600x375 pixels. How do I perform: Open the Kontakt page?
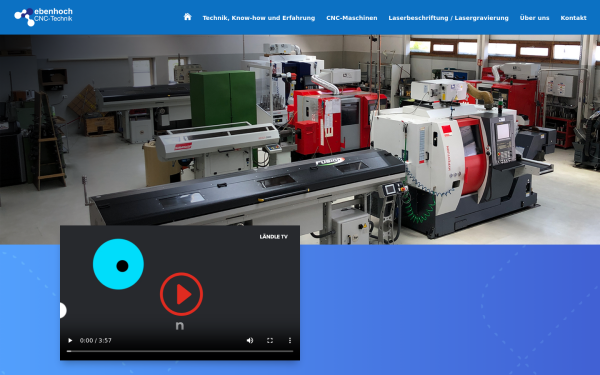coord(573,18)
